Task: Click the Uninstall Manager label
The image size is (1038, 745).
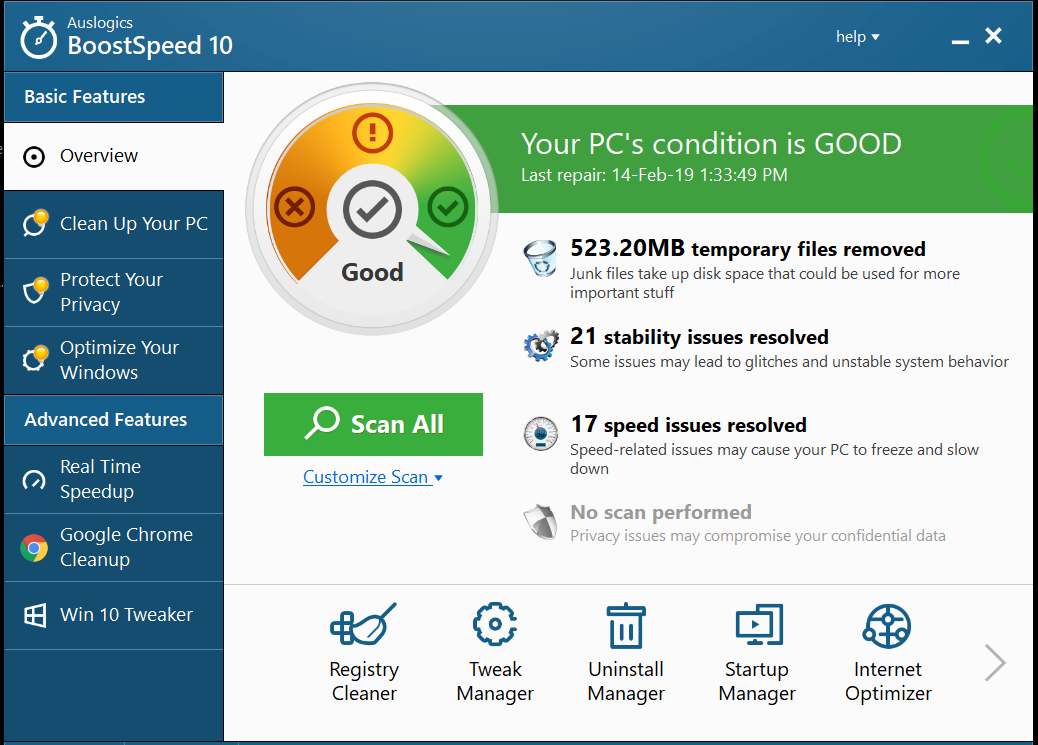Action: pos(626,681)
